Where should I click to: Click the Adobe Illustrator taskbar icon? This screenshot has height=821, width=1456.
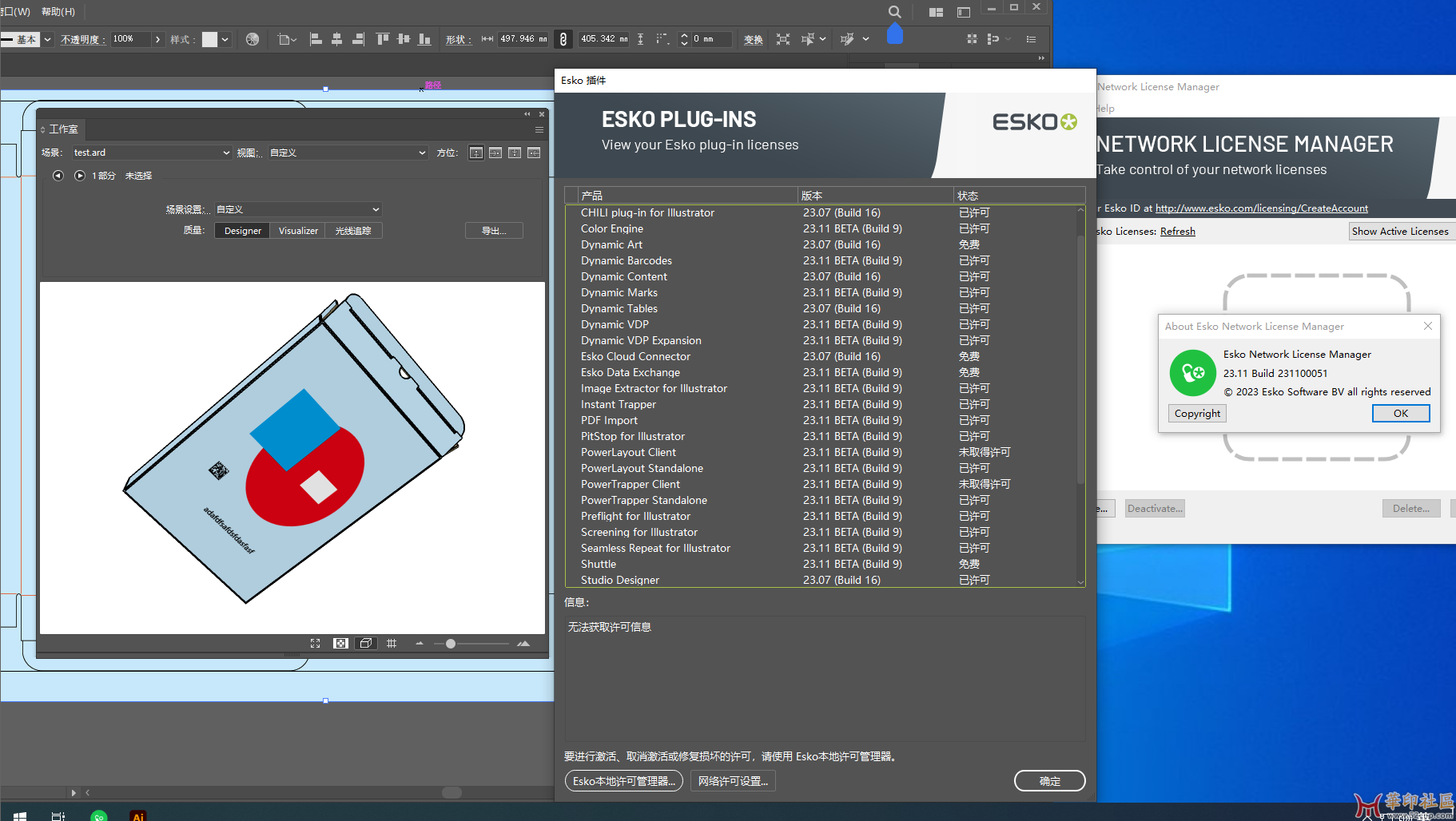(138, 815)
